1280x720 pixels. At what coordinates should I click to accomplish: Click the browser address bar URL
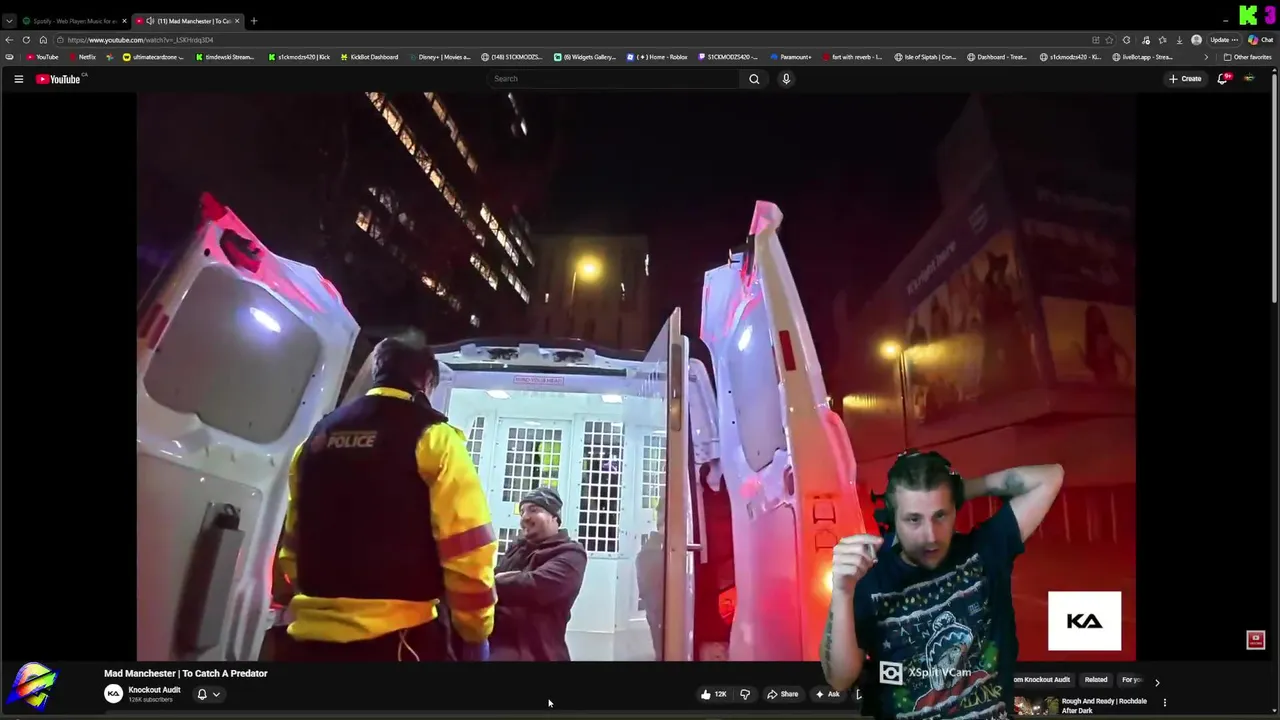click(140, 40)
